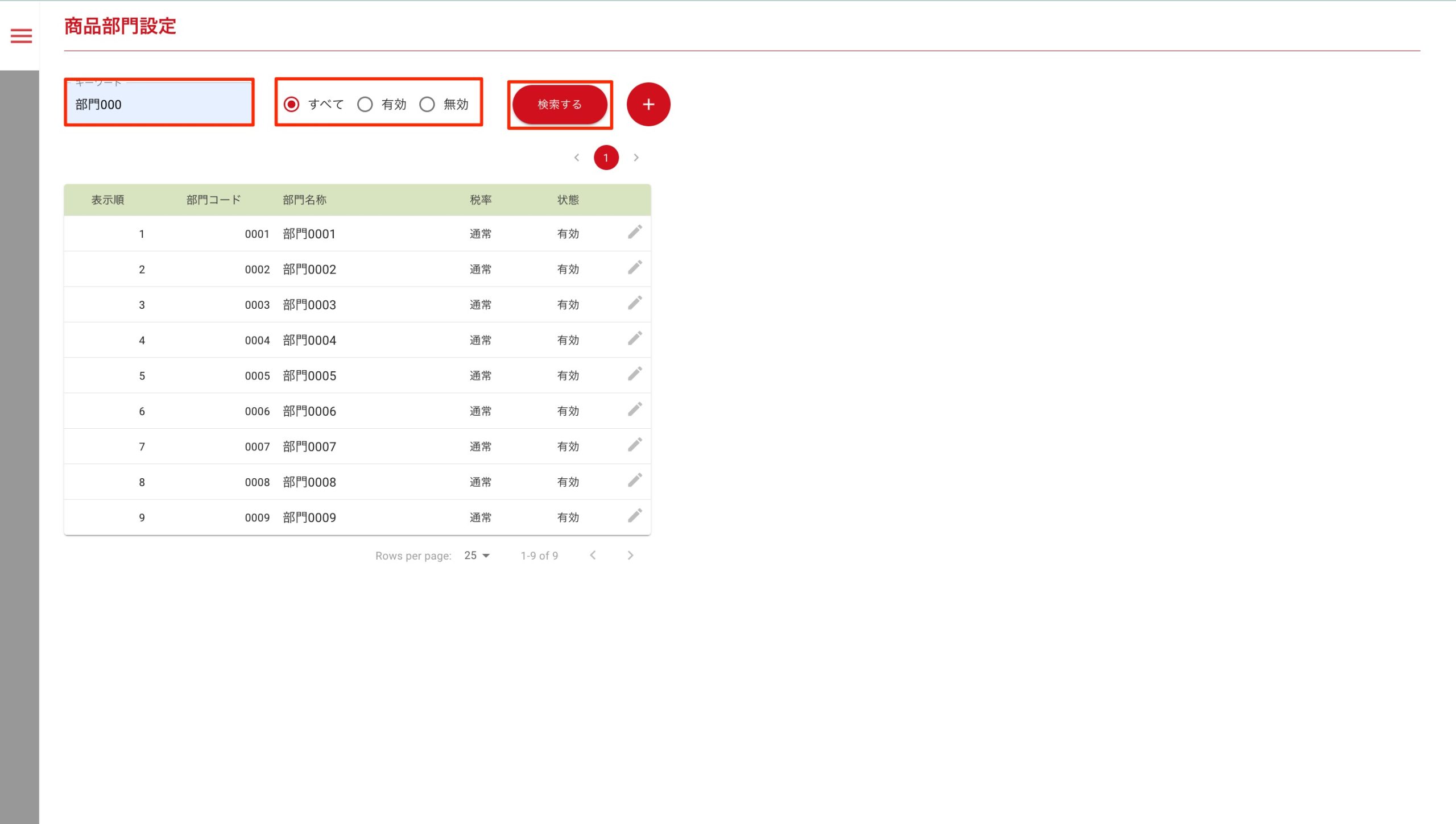
Task: Edit the 部門0001 row with pencil icon
Action: coord(635,232)
